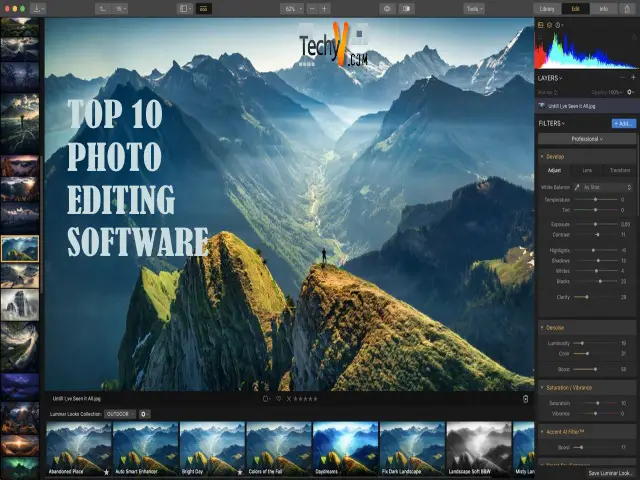Screen dimensions: 640x480
Task: Open the Tools dropdown menu
Action: pos(474,9)
